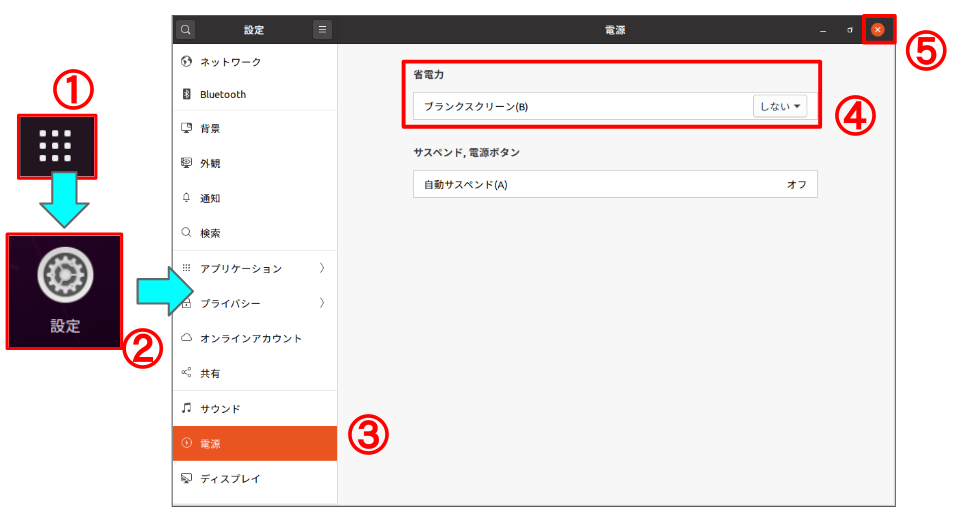Click the 通知 bell icon
The height and width of the screenshot is (528, 962).
186,198
